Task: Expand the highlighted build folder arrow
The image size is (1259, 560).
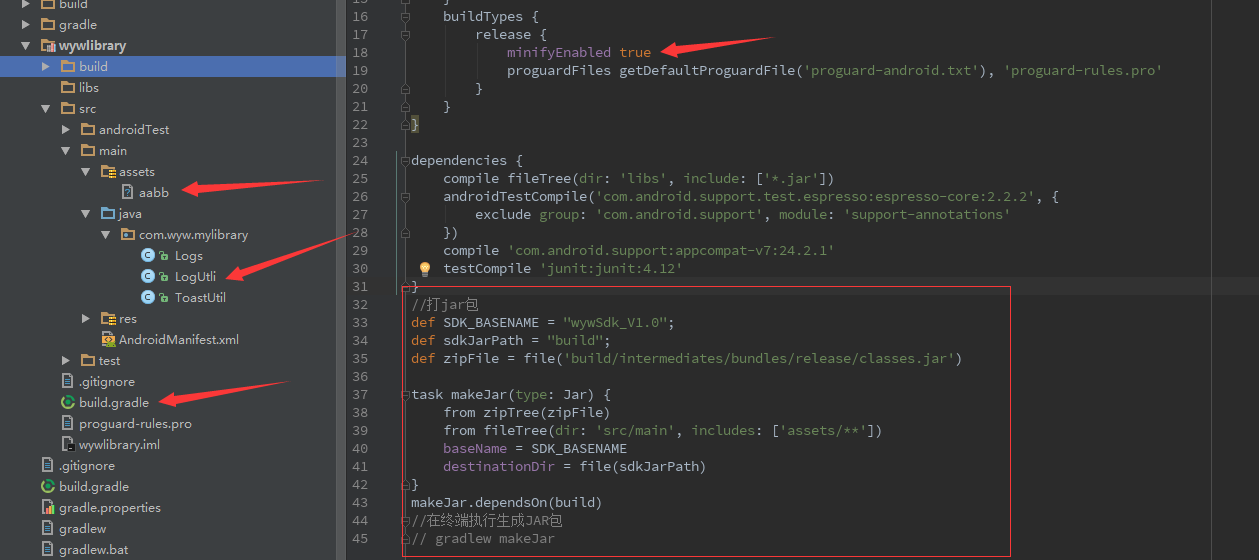Action: coord(46,66)
